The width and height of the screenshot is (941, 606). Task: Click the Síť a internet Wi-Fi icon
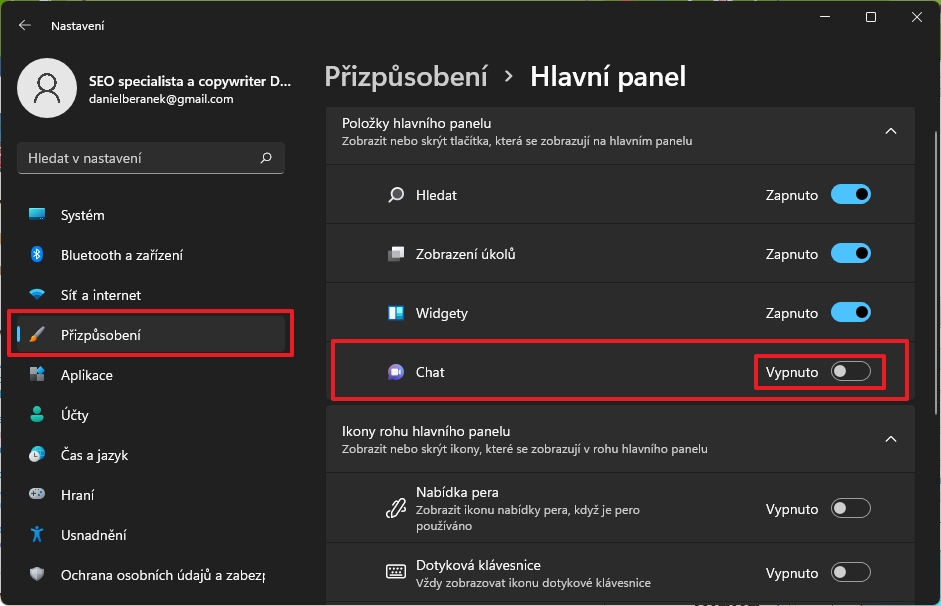point(37,295)
